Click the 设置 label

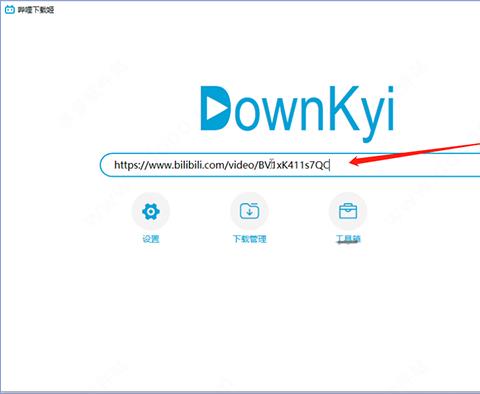pos(151,239)
